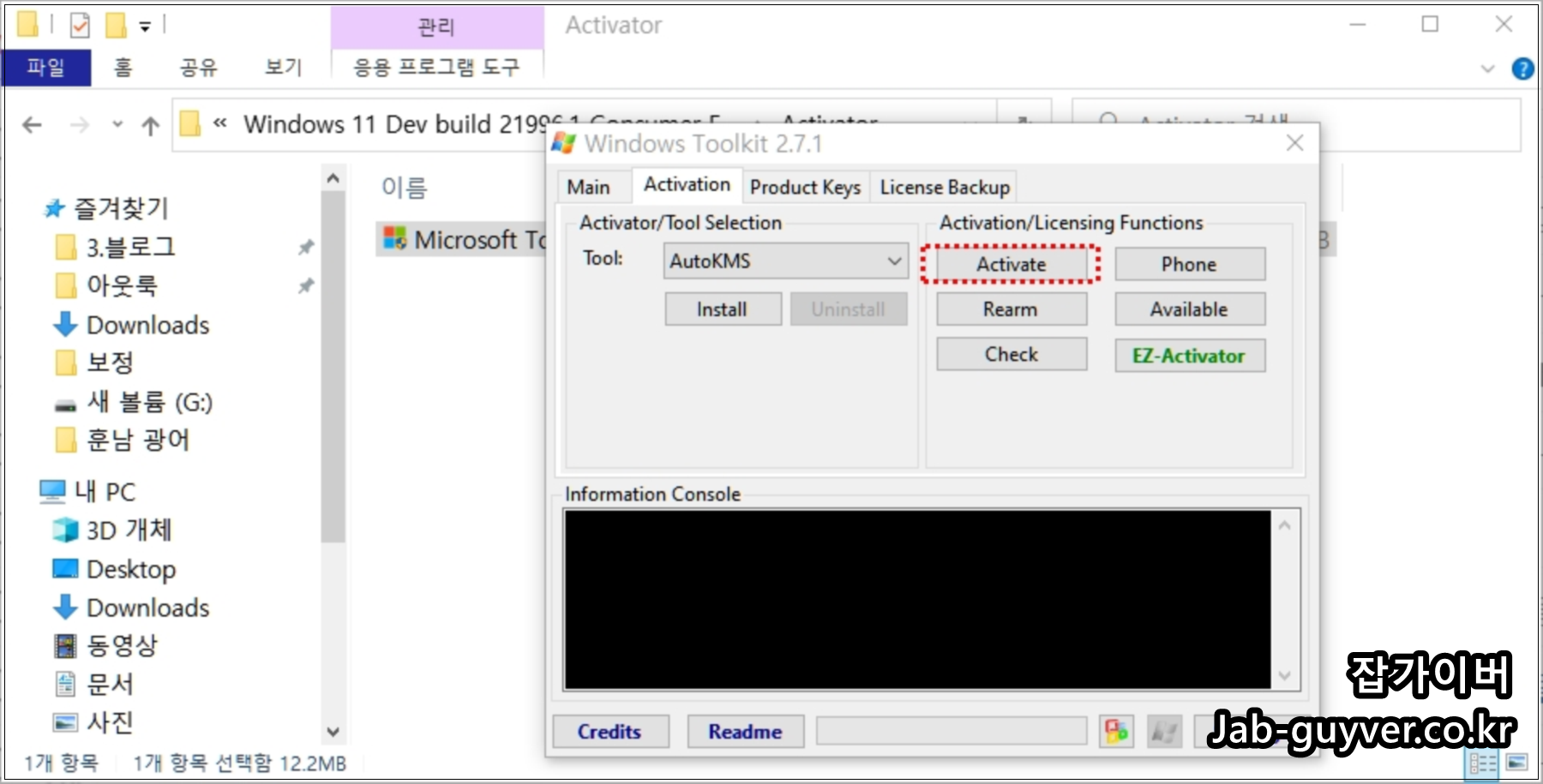Switch to details view icon in status bar
This screenshot has width=1543, height=784.
point(1482,762)
